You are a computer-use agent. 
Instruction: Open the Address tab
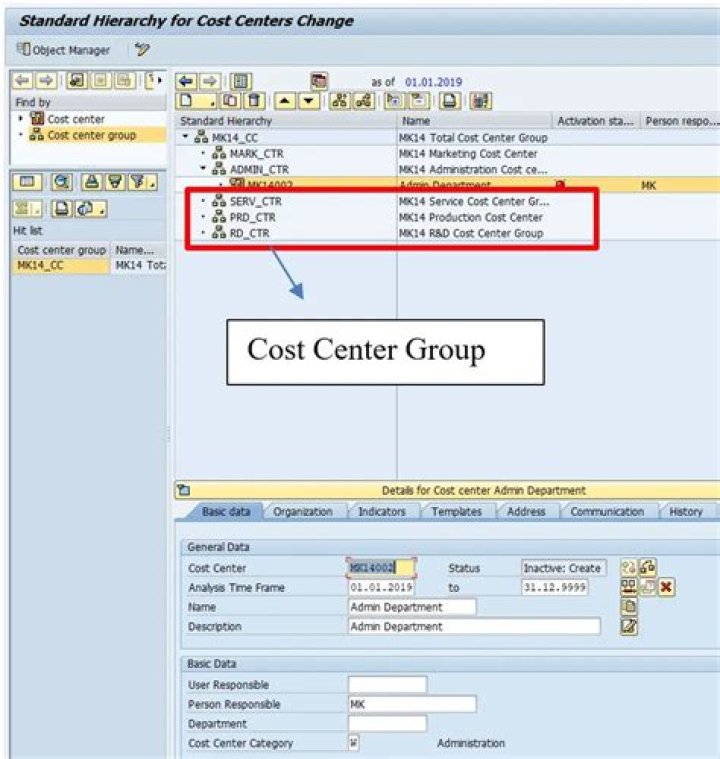pyautogui.click(x=526, y=512)
